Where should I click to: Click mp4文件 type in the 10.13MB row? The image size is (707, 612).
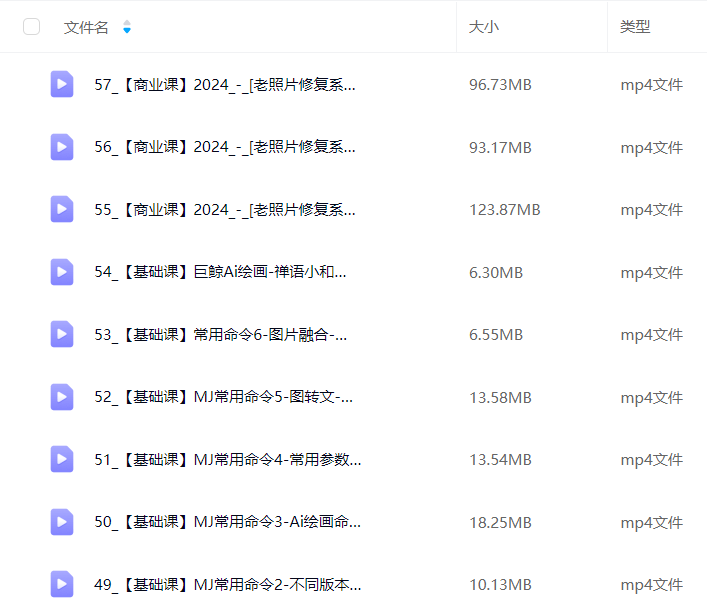tap(652, 585)
